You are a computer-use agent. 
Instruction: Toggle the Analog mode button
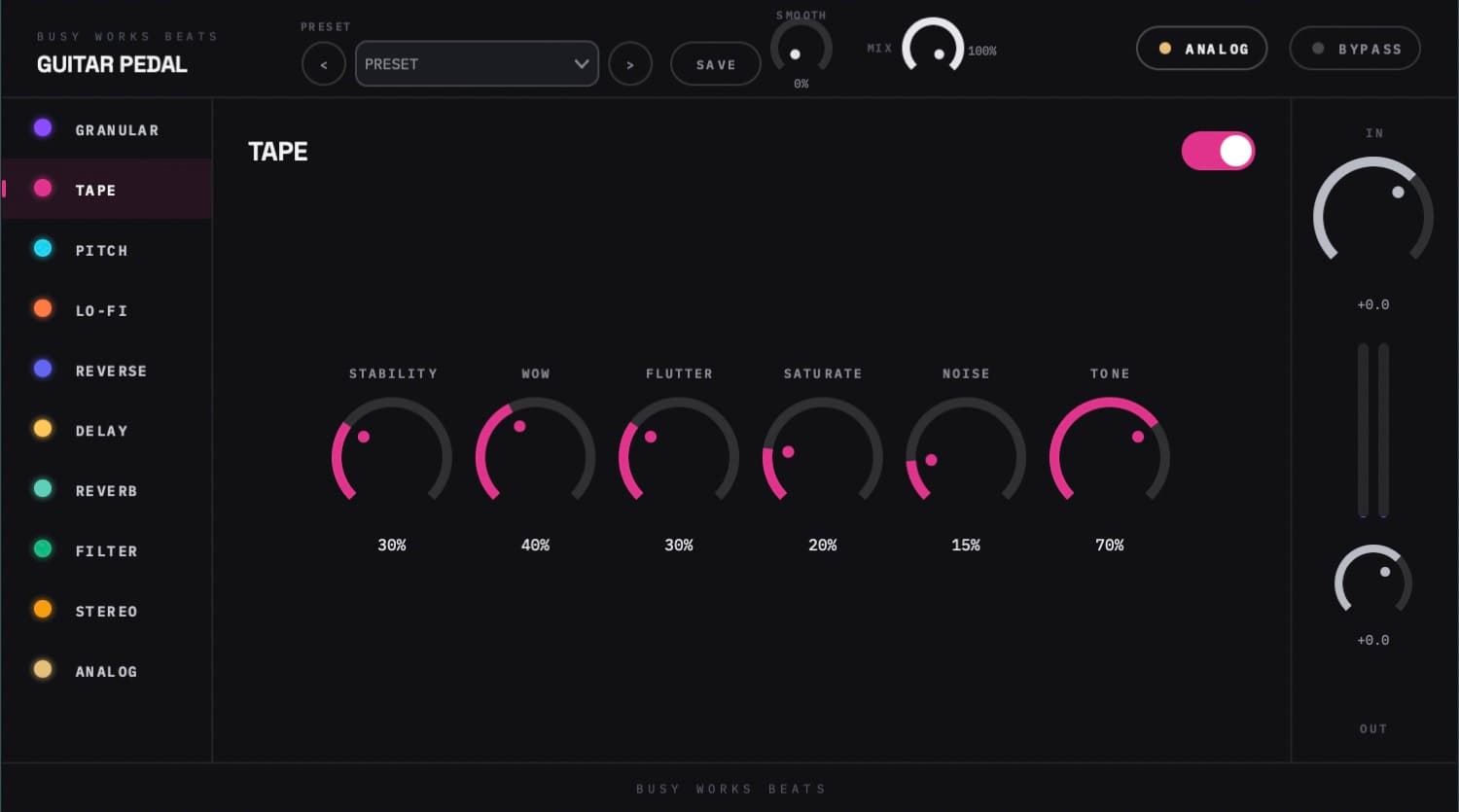pos(1201,49)
